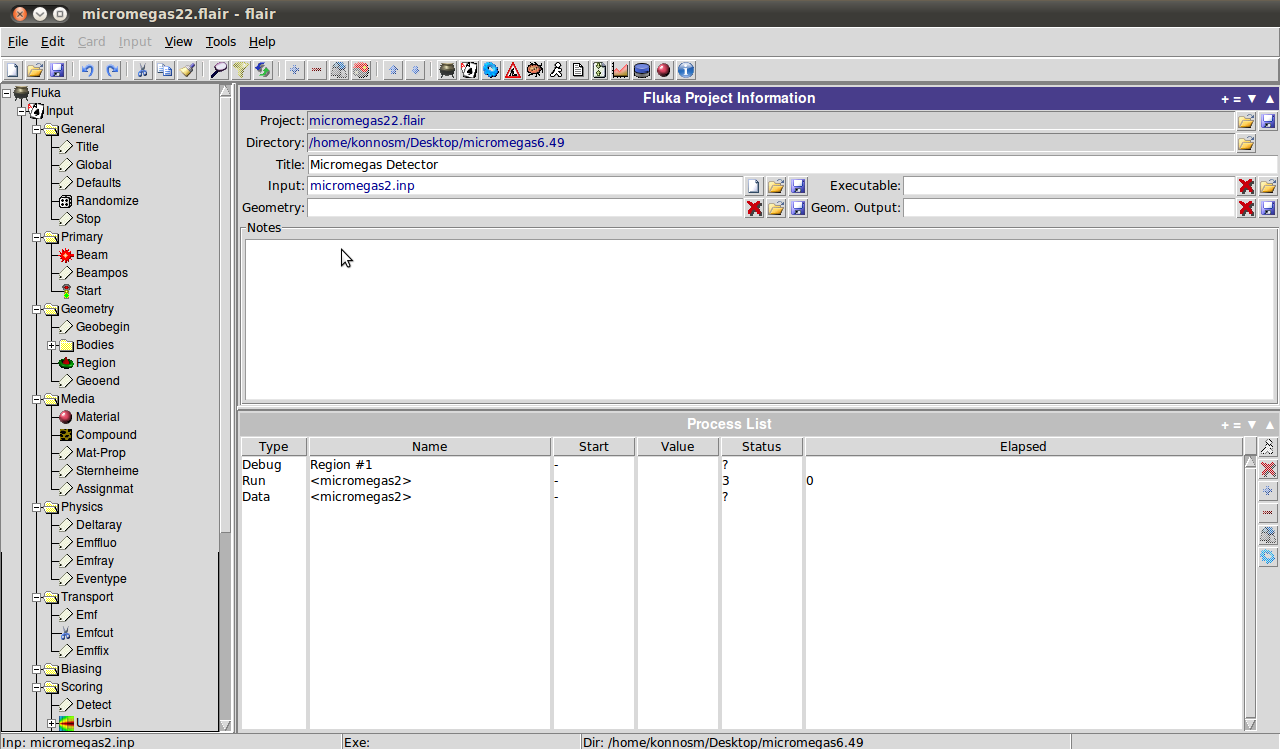Click the warning triangle toolbar icon
Image resolution: width=1280 pixels, height=749 pixels.
[513, 70]
